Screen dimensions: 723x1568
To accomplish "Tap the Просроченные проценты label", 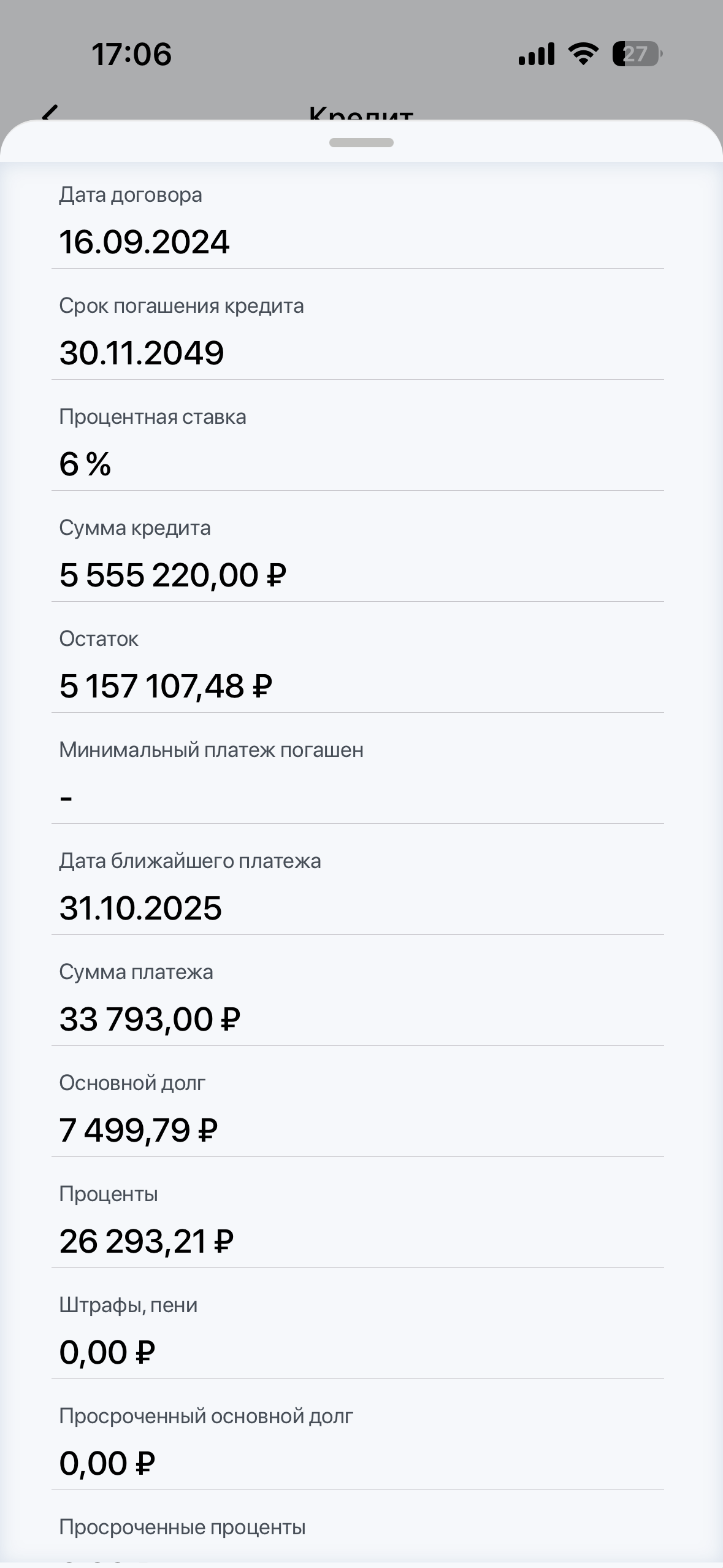I will pyautogui.click(x=182, y=1527).
